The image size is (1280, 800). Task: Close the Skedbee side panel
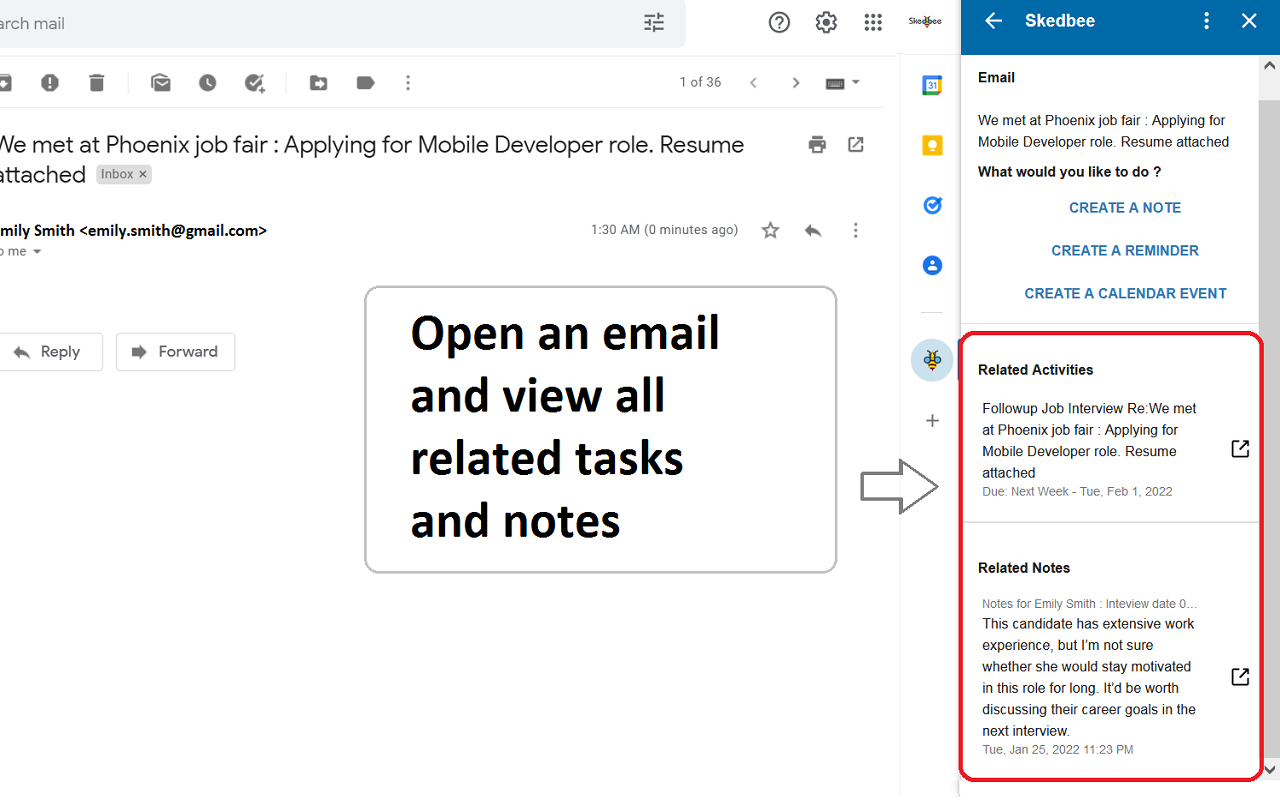1249,21
